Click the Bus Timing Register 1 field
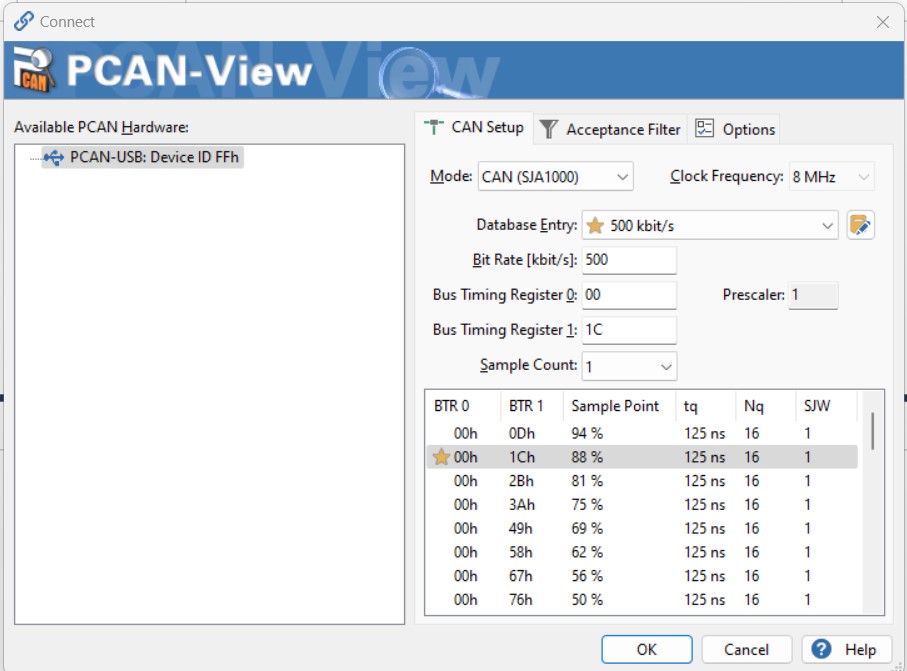The width and height of the screenshot is (907, 671). tap(629, 330)
